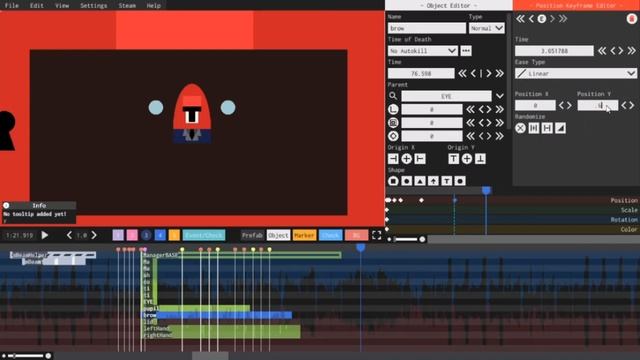Toggle the parent position offset icon
This screenshot has width=640, height=360.
(393, 109)
